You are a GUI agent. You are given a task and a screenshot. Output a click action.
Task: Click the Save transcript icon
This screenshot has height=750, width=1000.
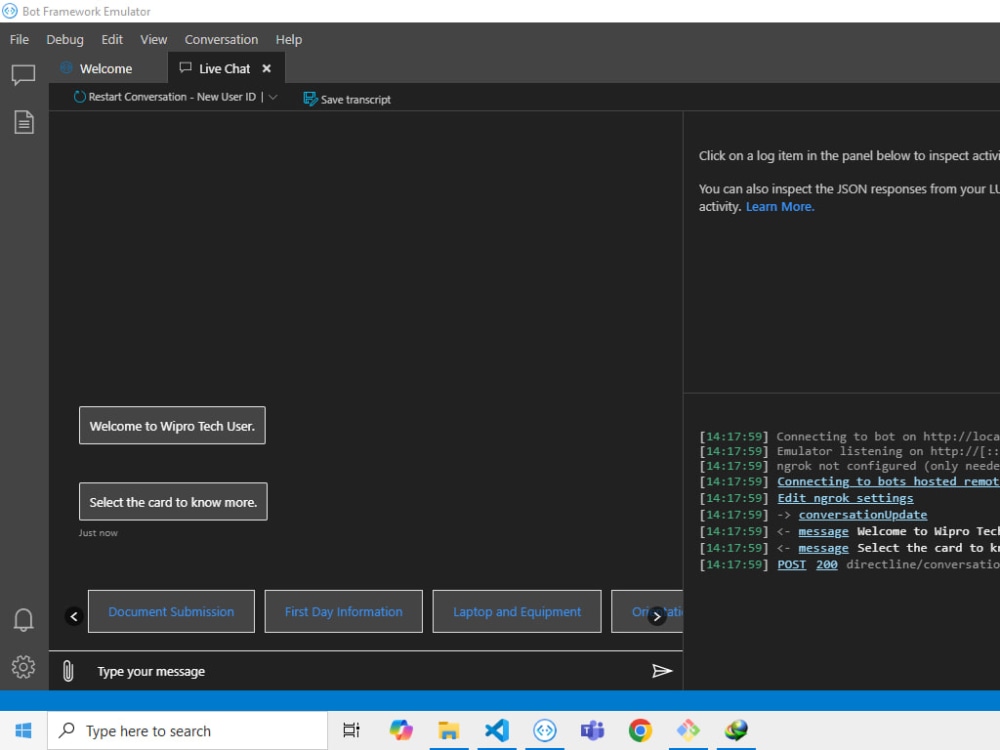coord(309,99)
